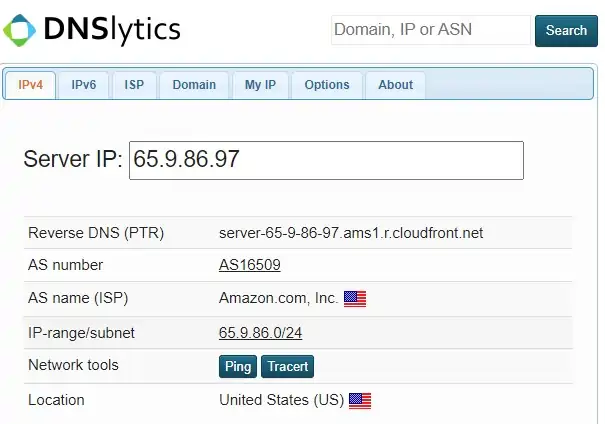Viewport: 605px width, 424px height.
Task: Click the DNSlytics hexagon logo icon
Action: pyautogui.click(x=21, y=30)
